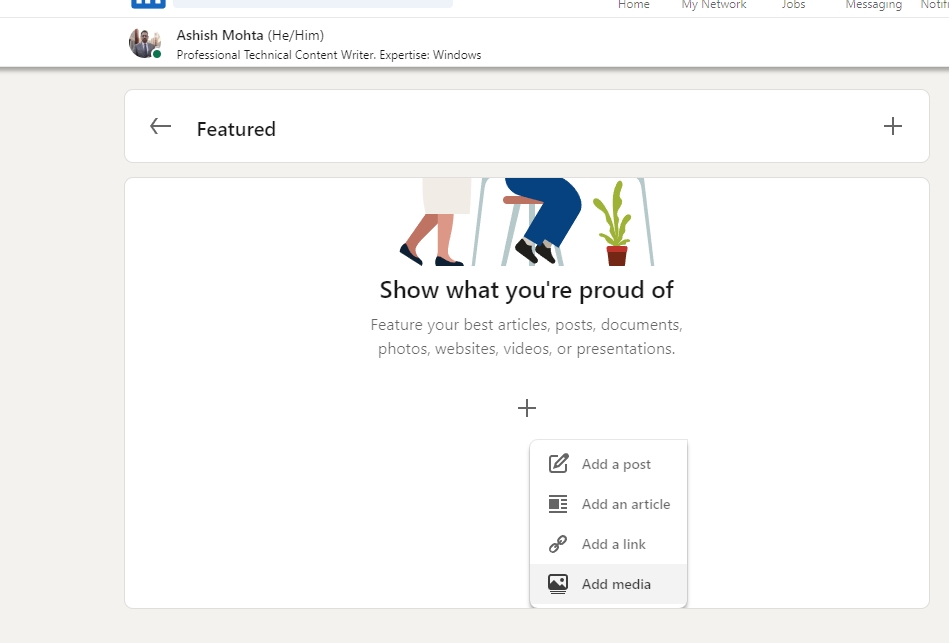Viewport: 949px width, 643px height.
Task: Select the Add a link menu entry
Action: 613,543
